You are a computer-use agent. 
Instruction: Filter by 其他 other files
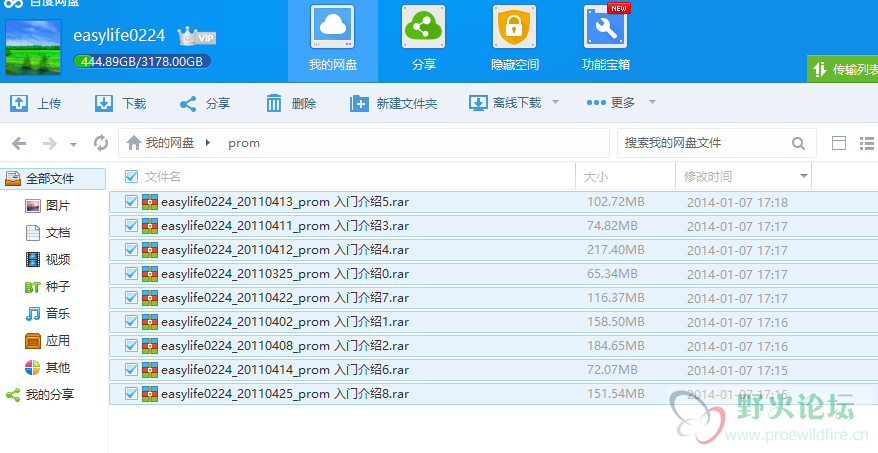point(48,367)
